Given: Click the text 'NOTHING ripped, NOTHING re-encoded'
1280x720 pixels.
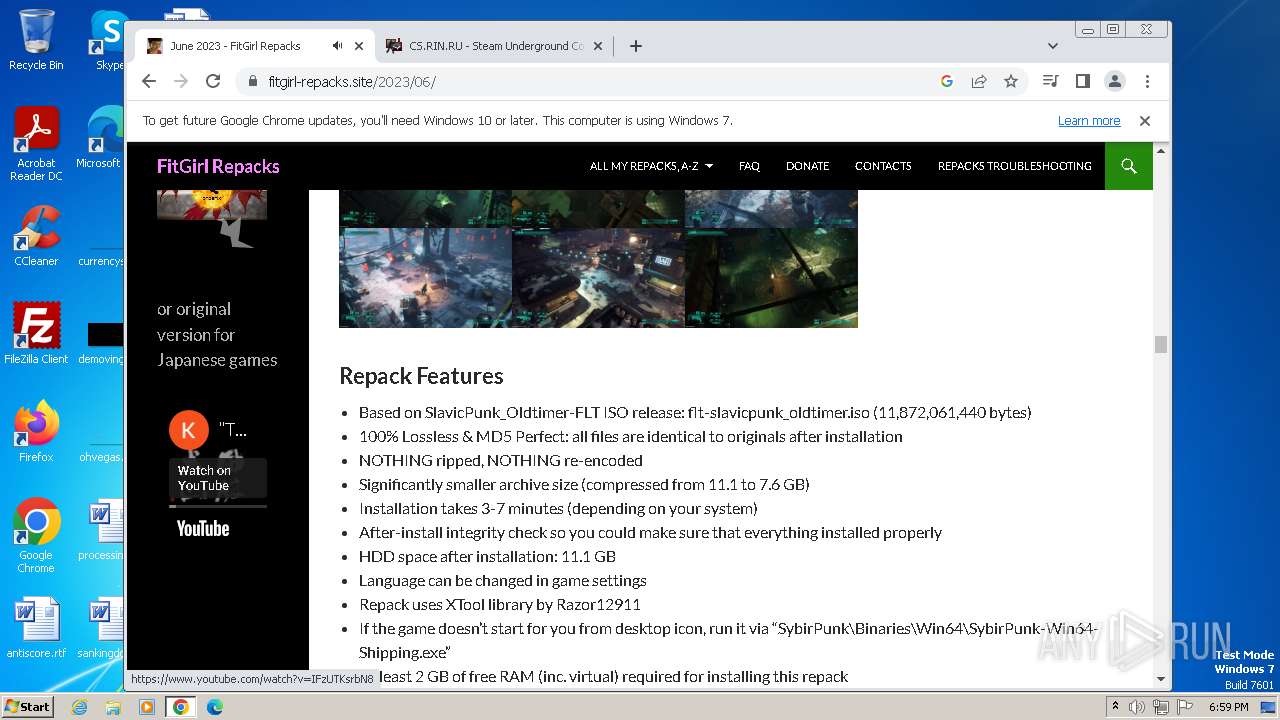Looking at the screenshot, I should (501, 460).
